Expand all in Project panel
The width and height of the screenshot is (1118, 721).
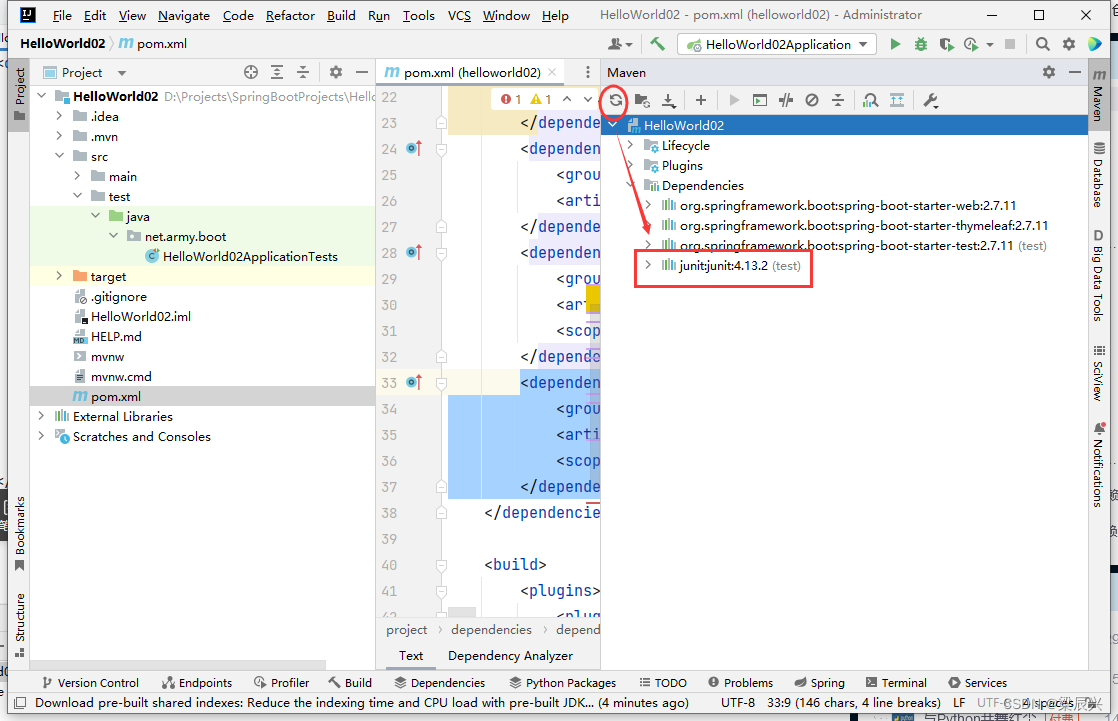[277, 72]
